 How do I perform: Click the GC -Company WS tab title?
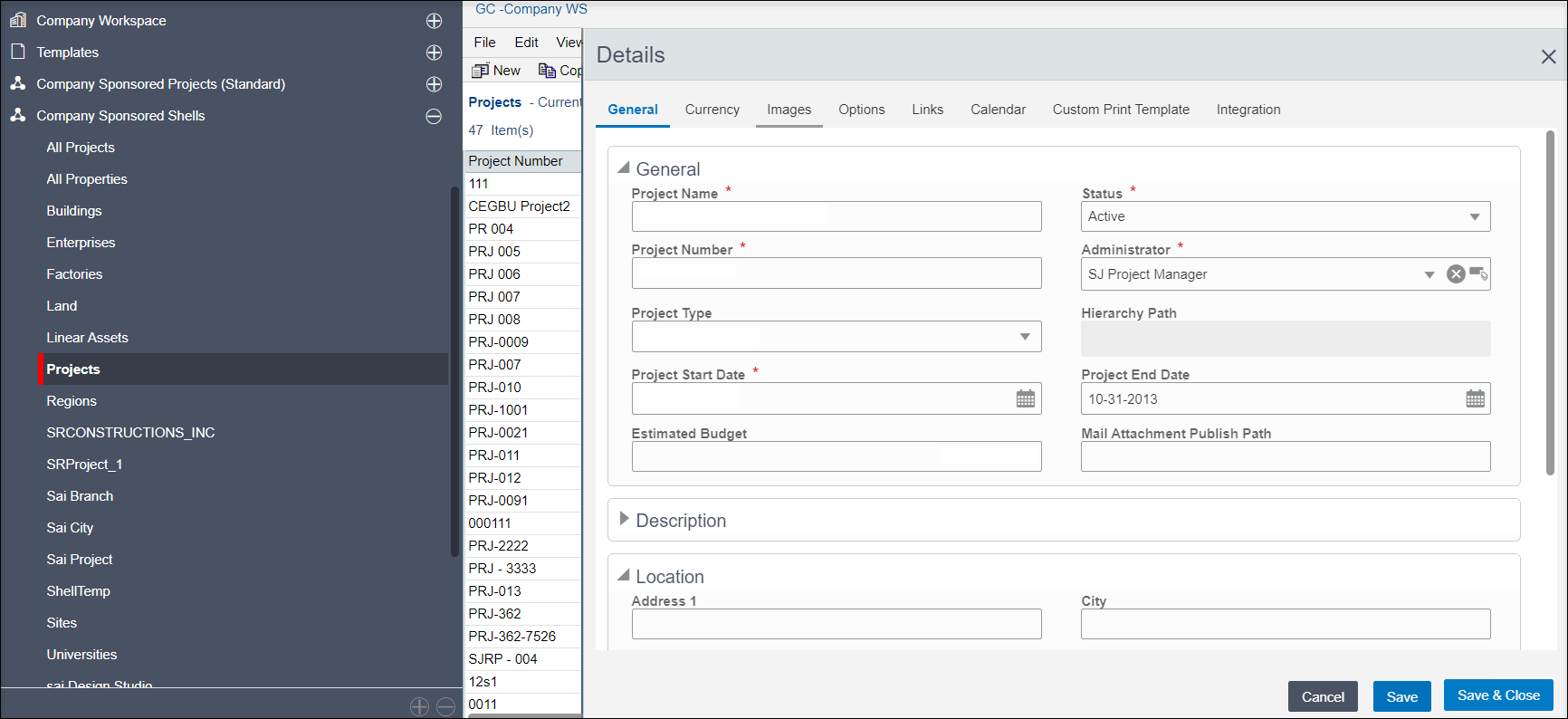tap(531, 9)
